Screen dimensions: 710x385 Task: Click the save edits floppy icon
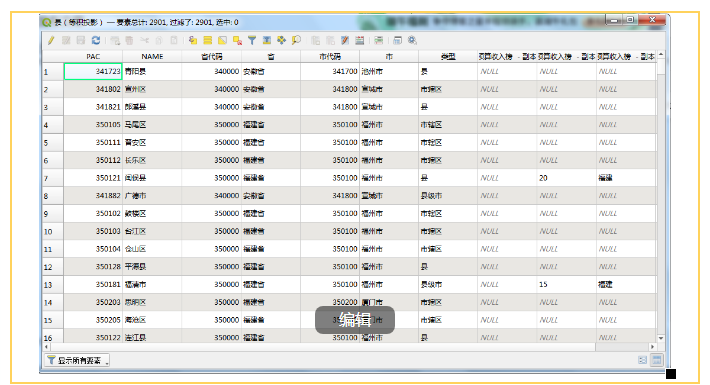point(81,40)
